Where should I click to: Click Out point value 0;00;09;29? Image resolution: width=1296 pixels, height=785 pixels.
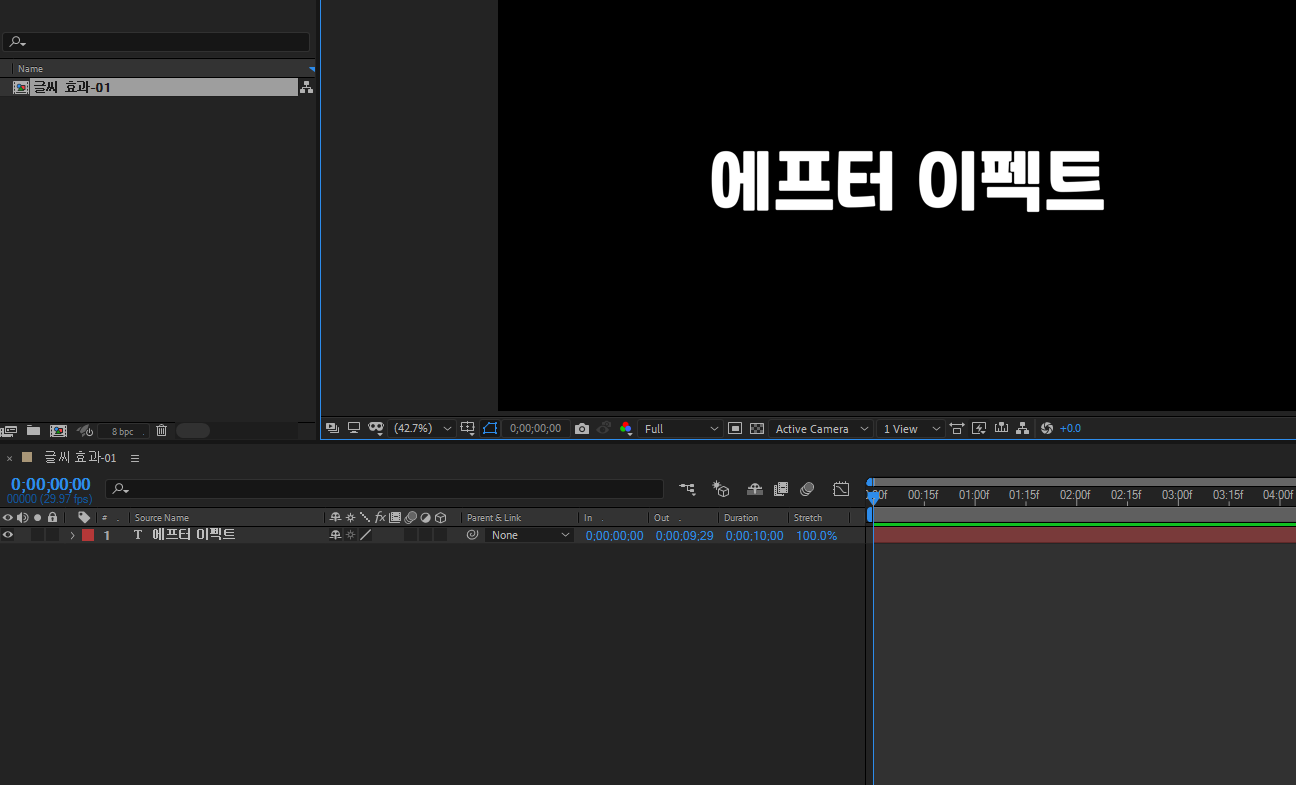pos(684,535)
